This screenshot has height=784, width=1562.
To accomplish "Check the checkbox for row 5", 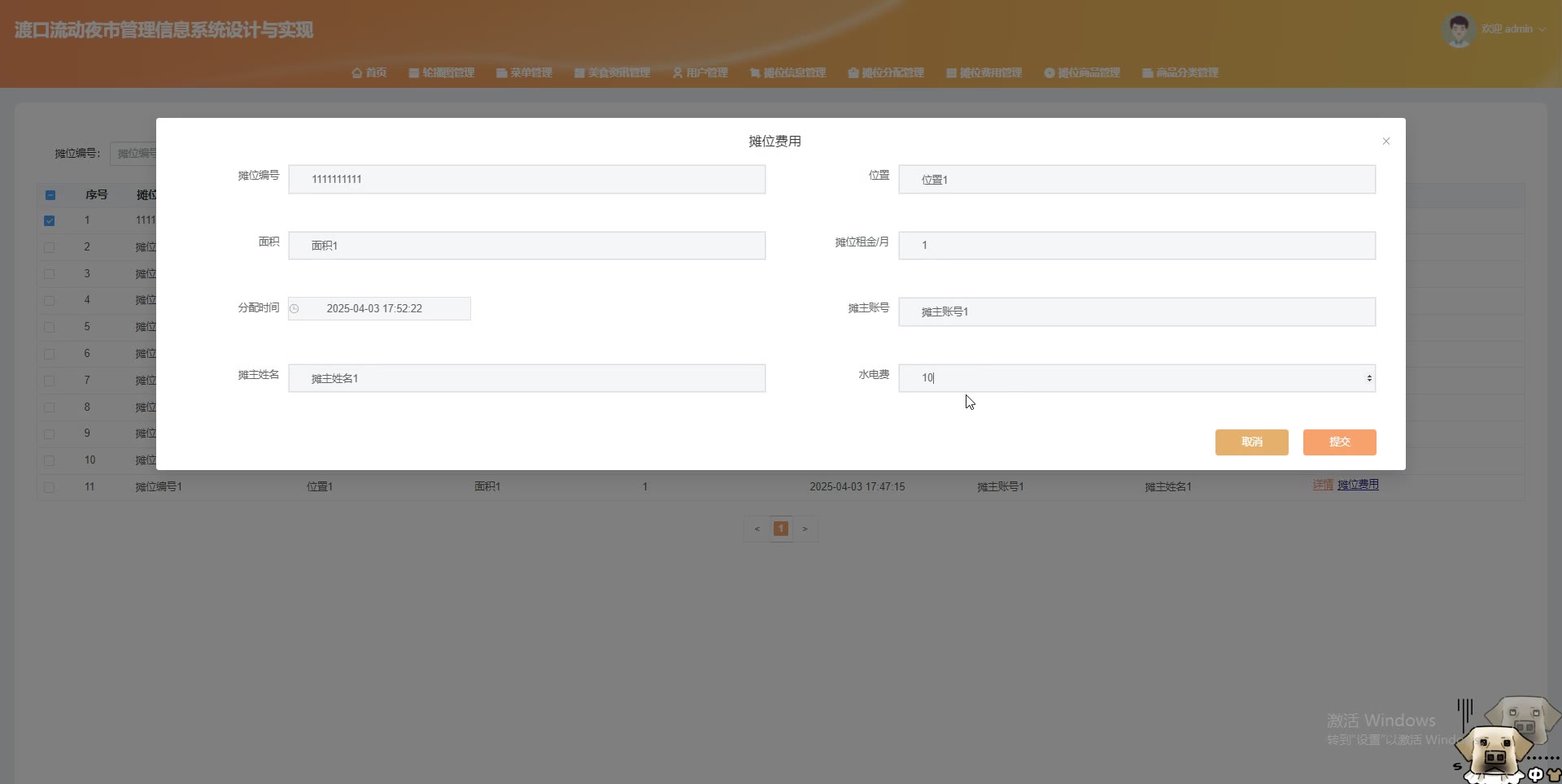I will click(x=50, y=327).
